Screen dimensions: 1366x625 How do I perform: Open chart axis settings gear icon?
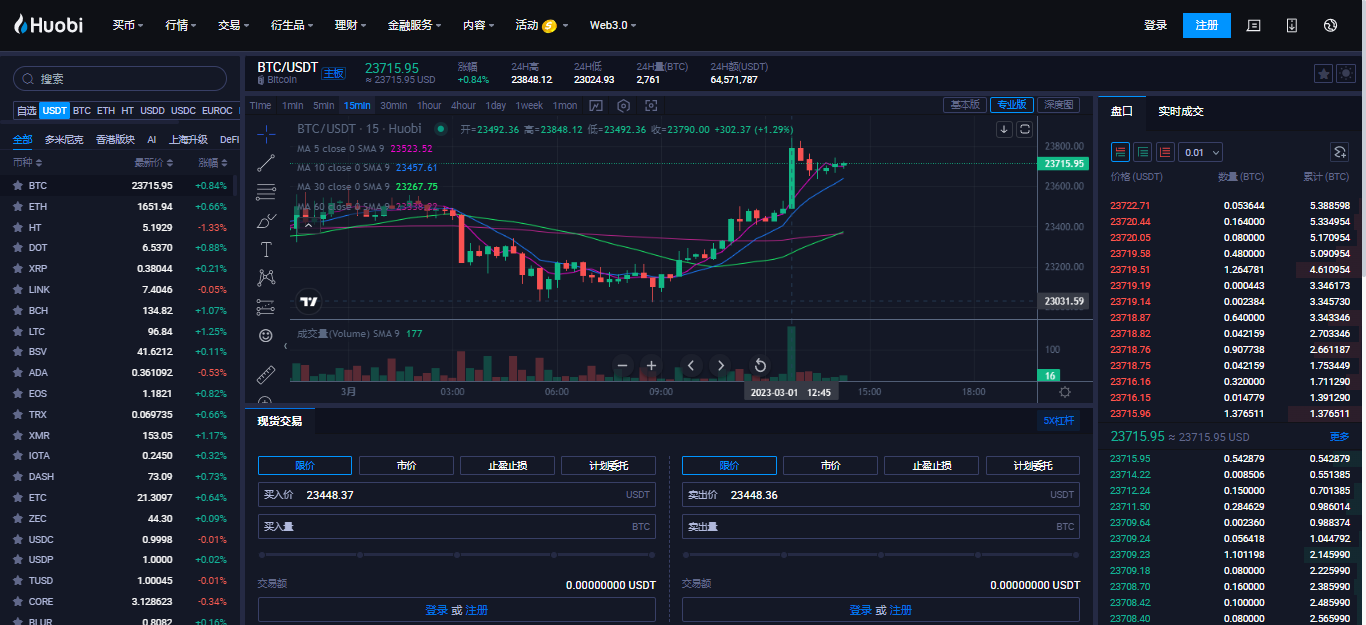1065,392
